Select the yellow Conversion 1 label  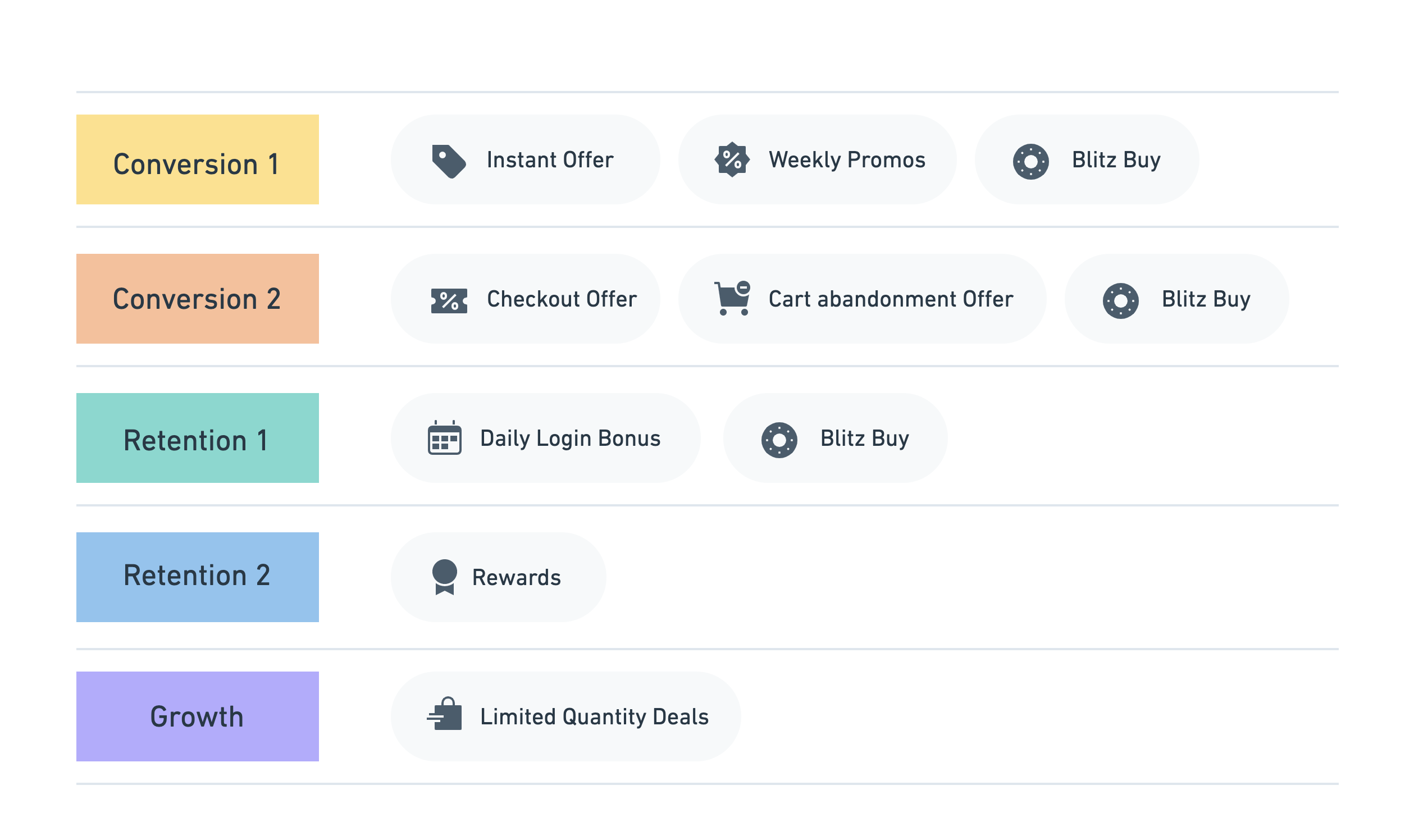click(198, 159)
